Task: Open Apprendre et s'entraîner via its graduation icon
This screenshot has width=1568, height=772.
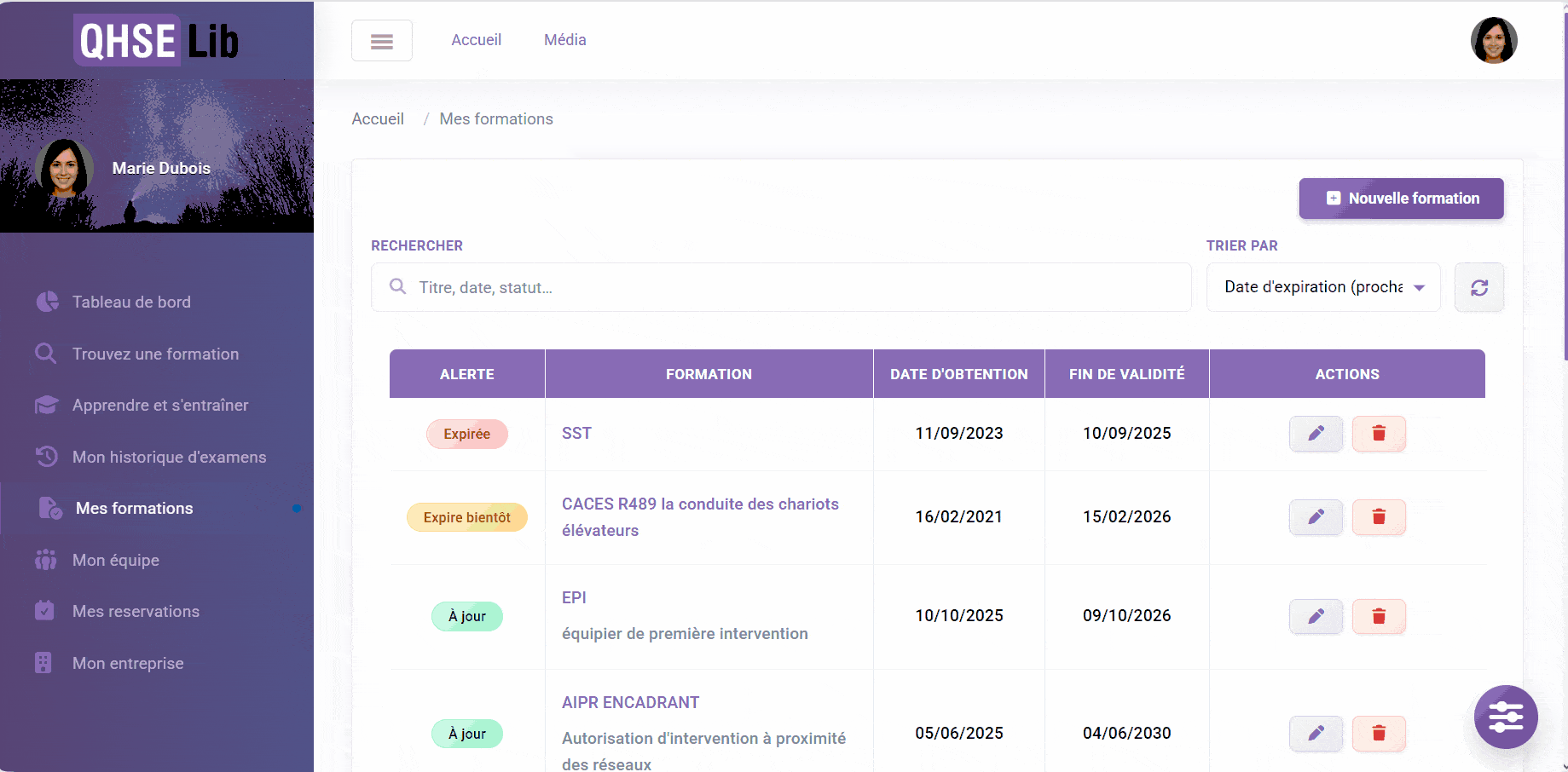Action: [x=47, y=405]
